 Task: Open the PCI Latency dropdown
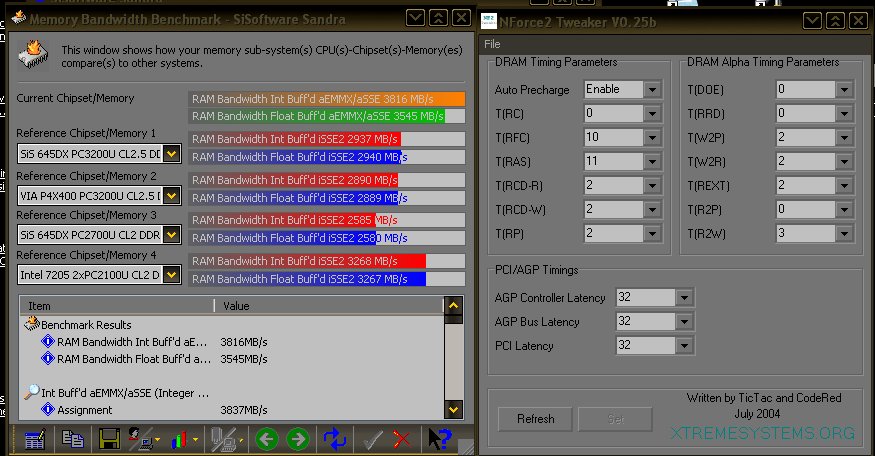[x=684, y=345]
